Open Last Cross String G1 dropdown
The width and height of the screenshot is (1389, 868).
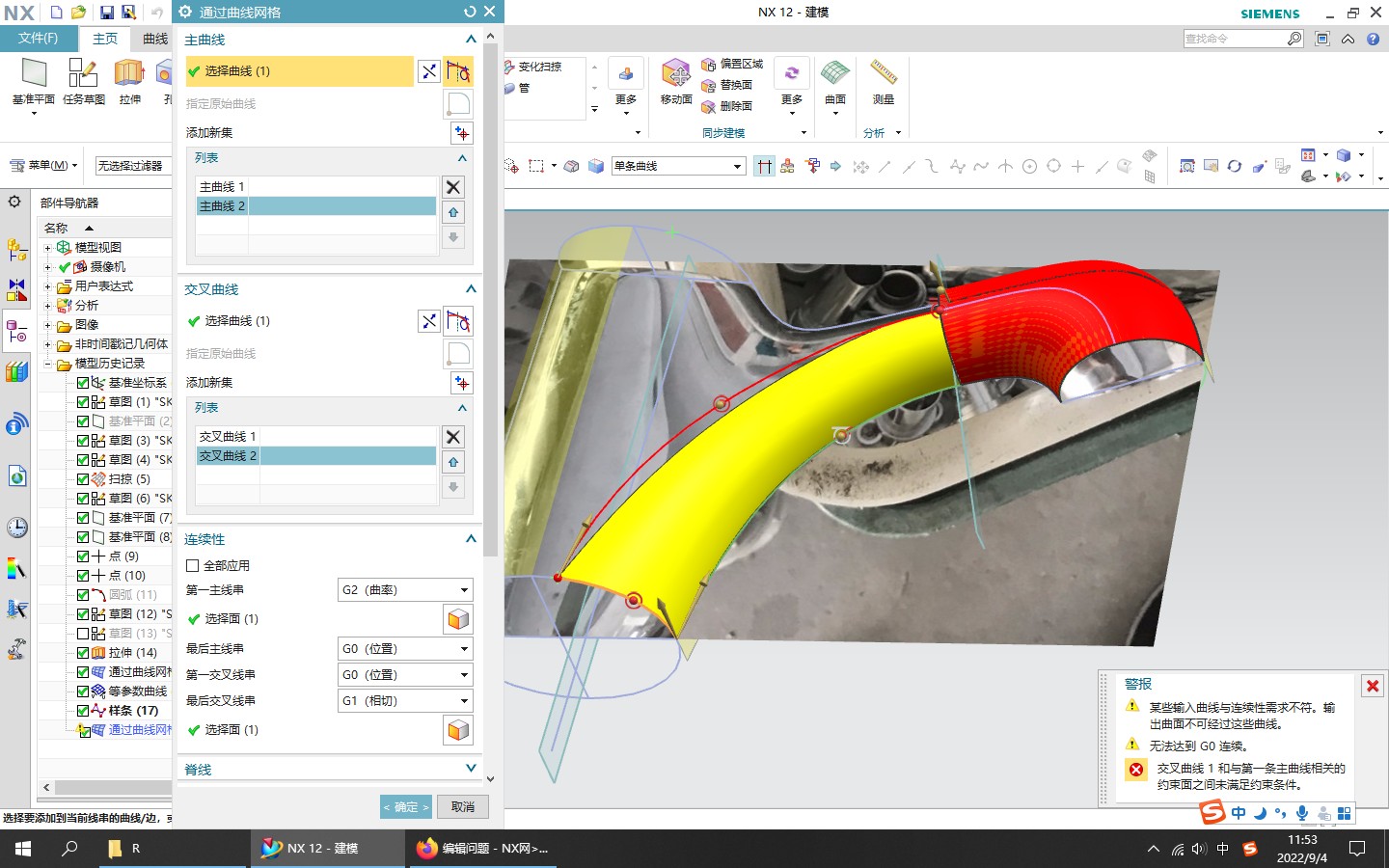(x=405, y=701)
